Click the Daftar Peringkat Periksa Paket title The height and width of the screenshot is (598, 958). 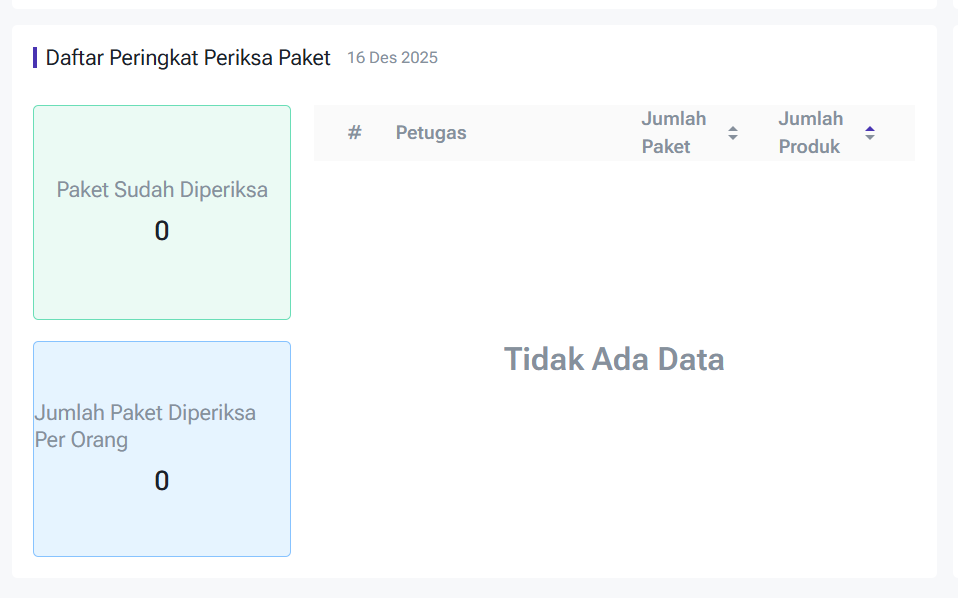(x=188, y=58)
